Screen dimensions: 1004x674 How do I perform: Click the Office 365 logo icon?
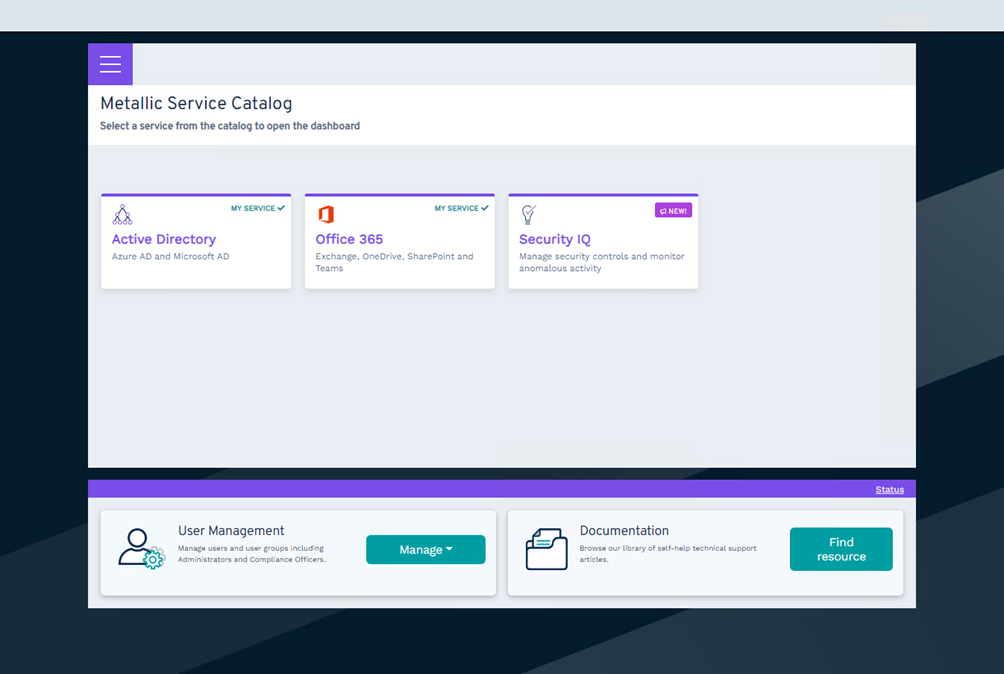point(326,214)
